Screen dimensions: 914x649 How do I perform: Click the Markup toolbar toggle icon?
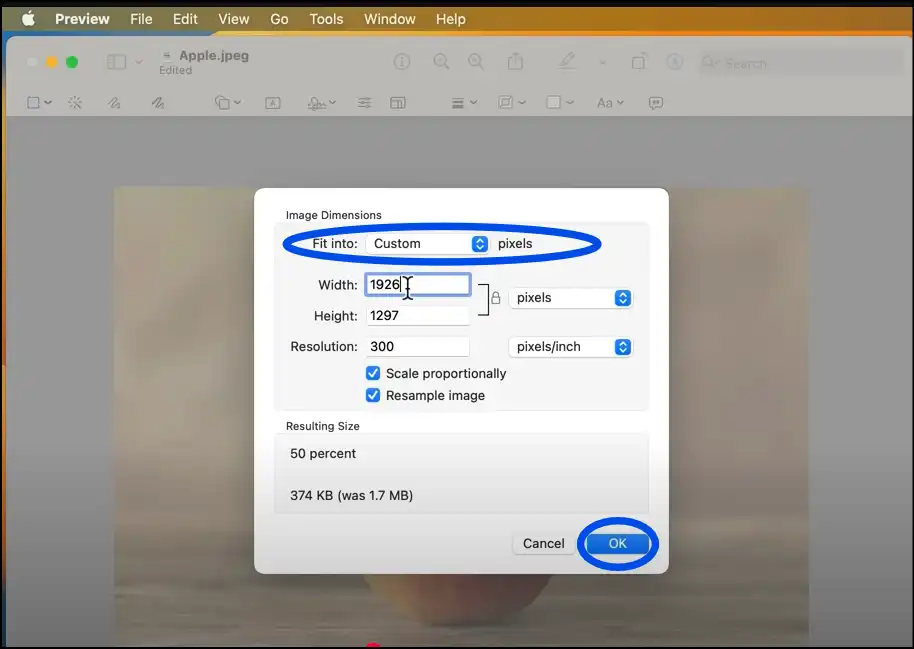[674, 61]
